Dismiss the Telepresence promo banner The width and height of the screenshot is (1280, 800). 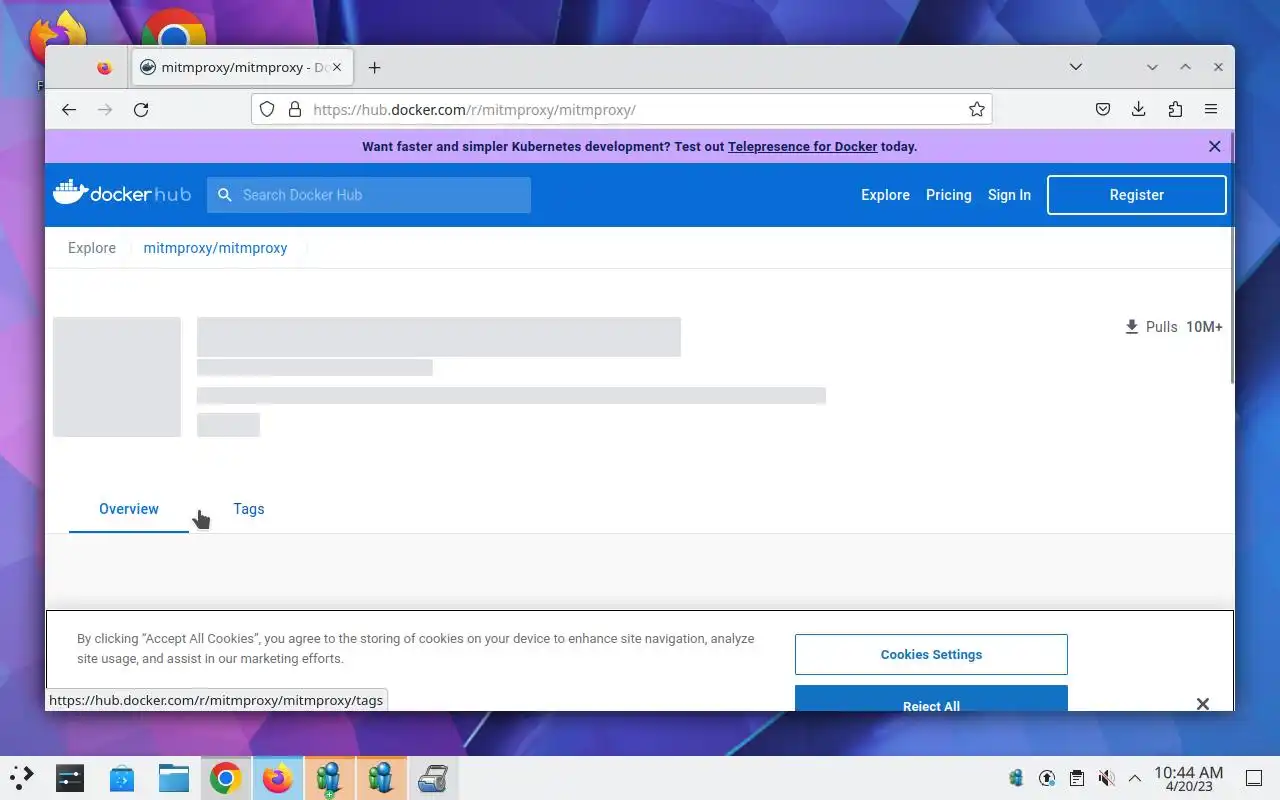pos(1215,146)
